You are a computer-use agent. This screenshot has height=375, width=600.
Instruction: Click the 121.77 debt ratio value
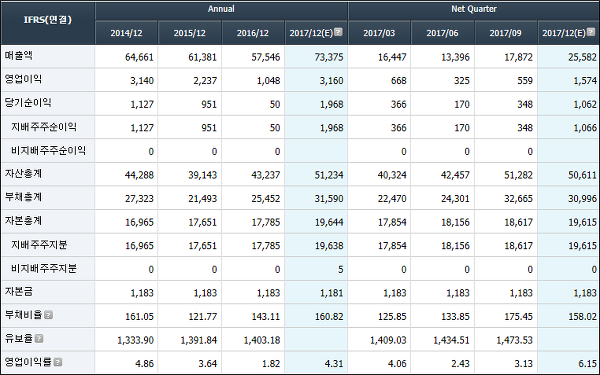pyautogui.click(x=202, y=317)
